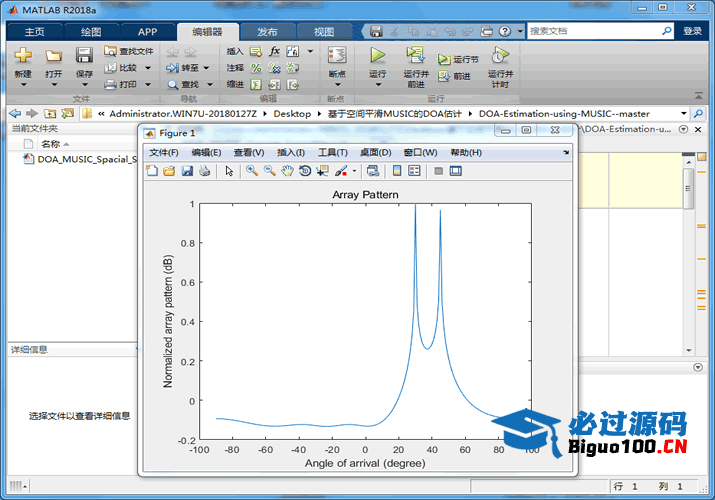Open Figure 1 桌面(D) menu
The height and width of the screenshot is (500, 715).
coord(376,153)
